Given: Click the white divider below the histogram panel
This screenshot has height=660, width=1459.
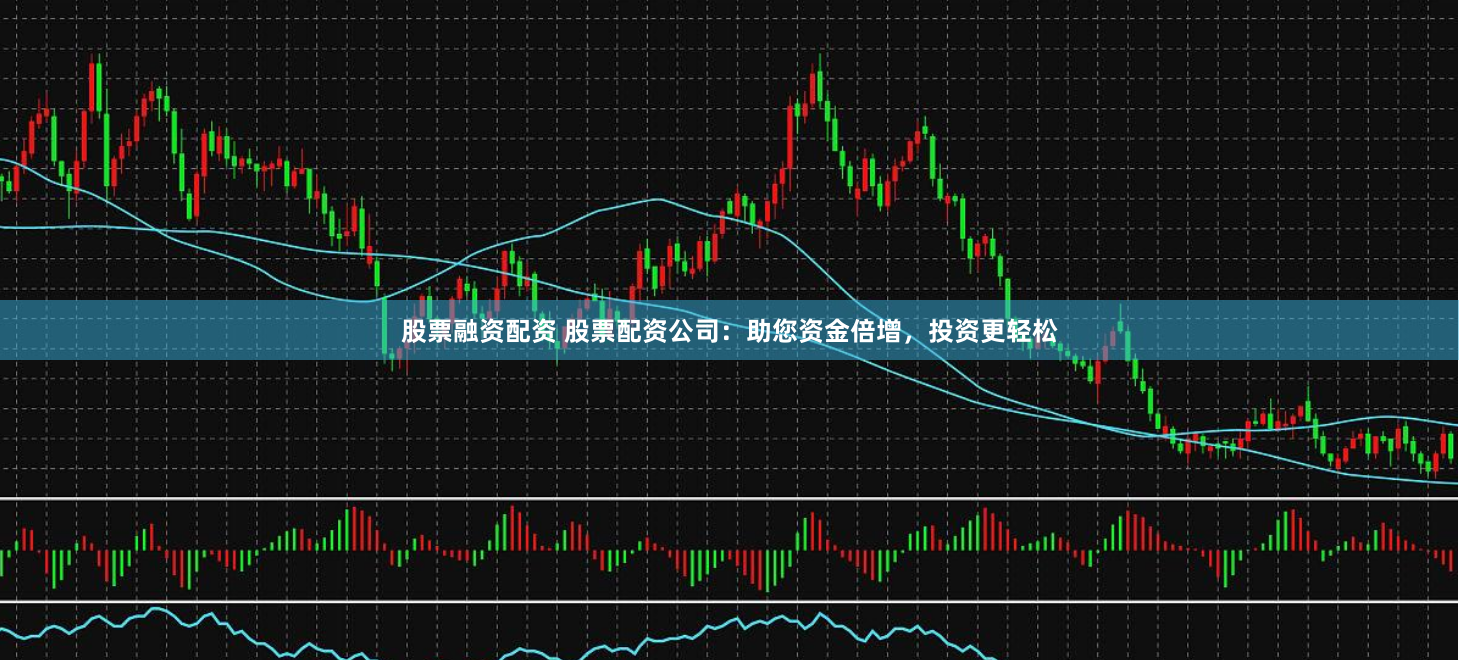Looking at the screenshot, I should point(729,601).
